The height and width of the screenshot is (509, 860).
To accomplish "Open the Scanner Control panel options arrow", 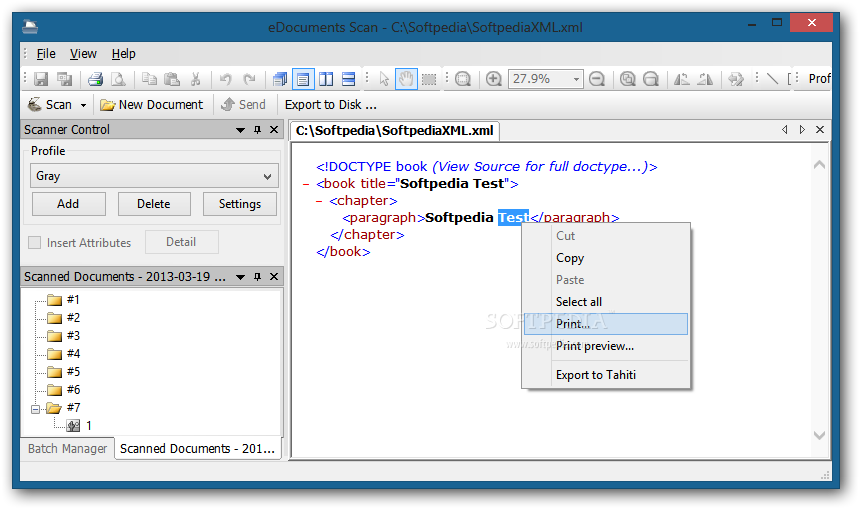I will point(240,130).
